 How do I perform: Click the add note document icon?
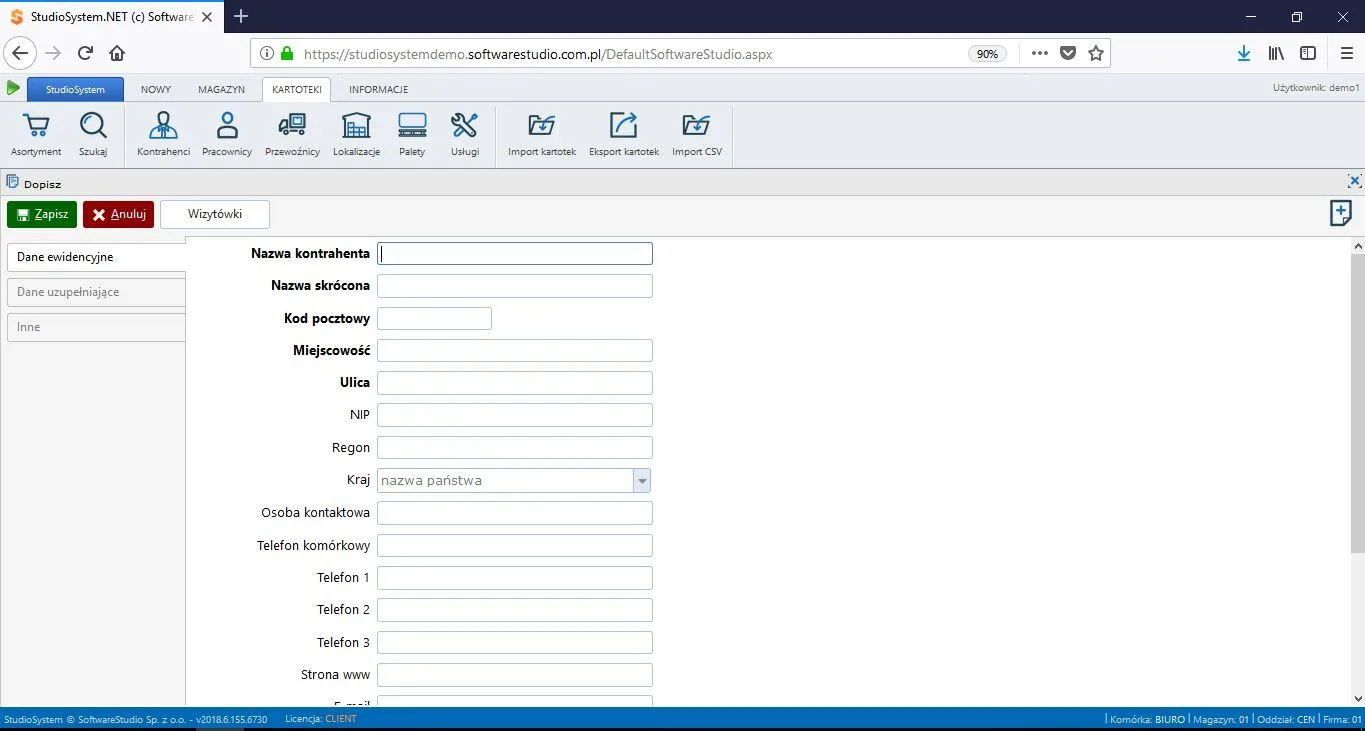pyautogui.click(x=1341, y=213)
